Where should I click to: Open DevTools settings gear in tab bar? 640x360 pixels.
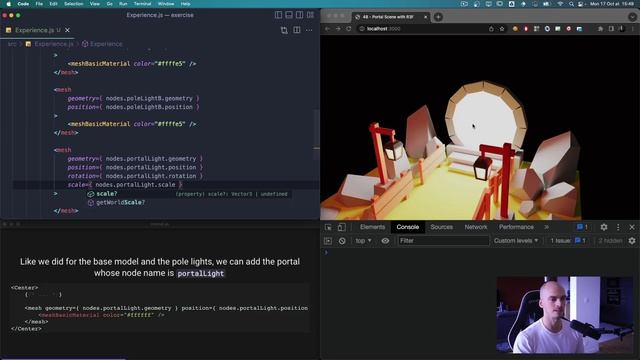click(604, 227)
